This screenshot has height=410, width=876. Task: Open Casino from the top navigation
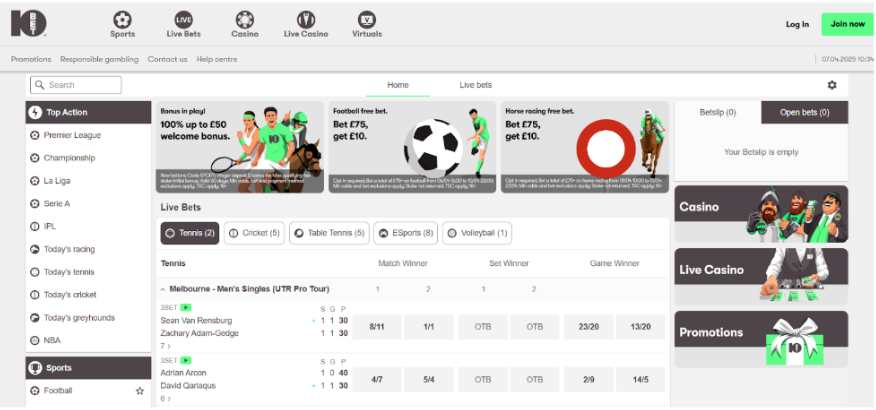pos(245,25)
